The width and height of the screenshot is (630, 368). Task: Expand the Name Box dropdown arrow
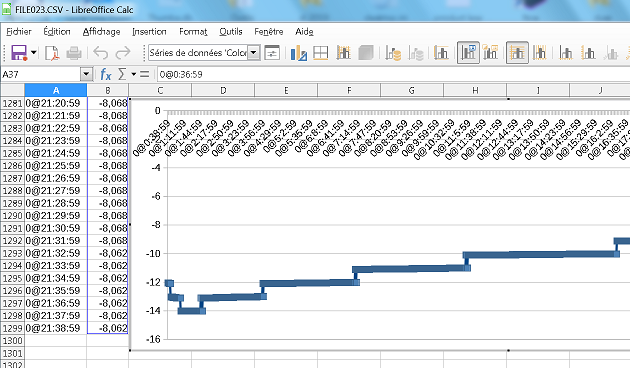tap(86, 74)
